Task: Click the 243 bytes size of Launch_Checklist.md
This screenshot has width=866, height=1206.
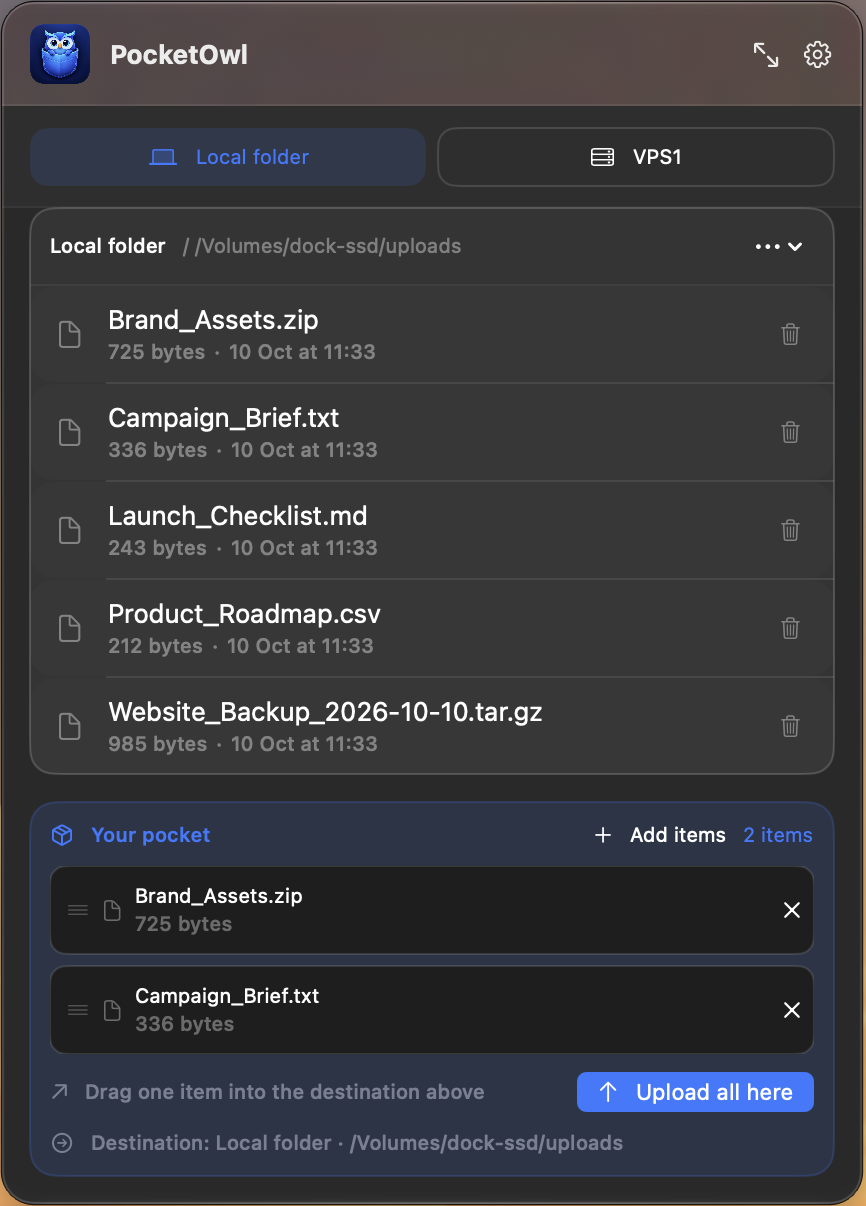Action: point(157,548)
